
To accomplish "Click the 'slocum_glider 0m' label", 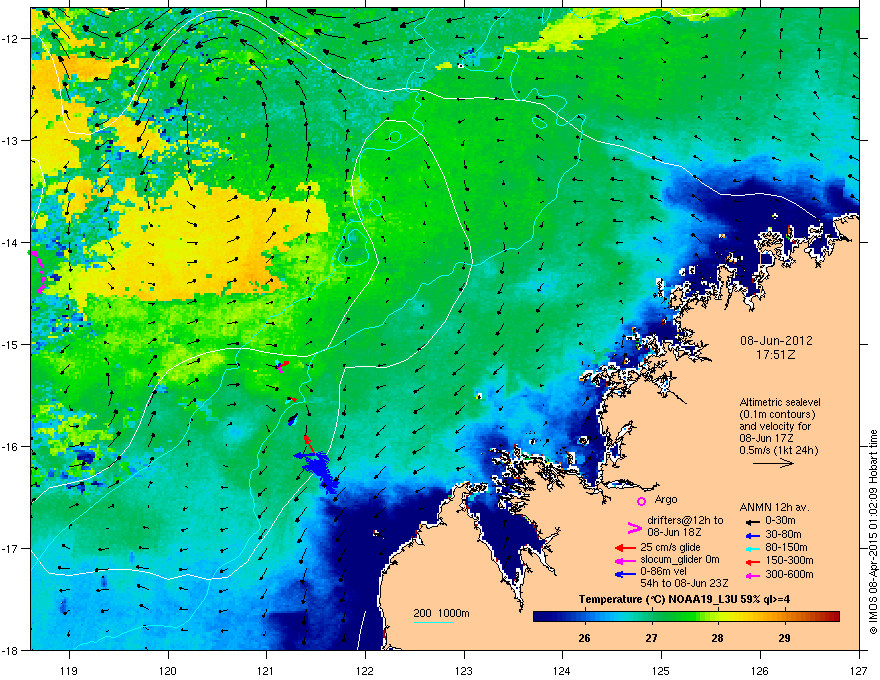I will click(x=680, y=560).
